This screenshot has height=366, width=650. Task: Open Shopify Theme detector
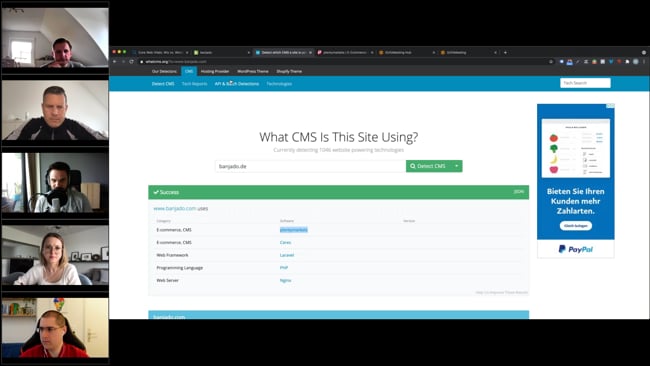pos(289,71)
